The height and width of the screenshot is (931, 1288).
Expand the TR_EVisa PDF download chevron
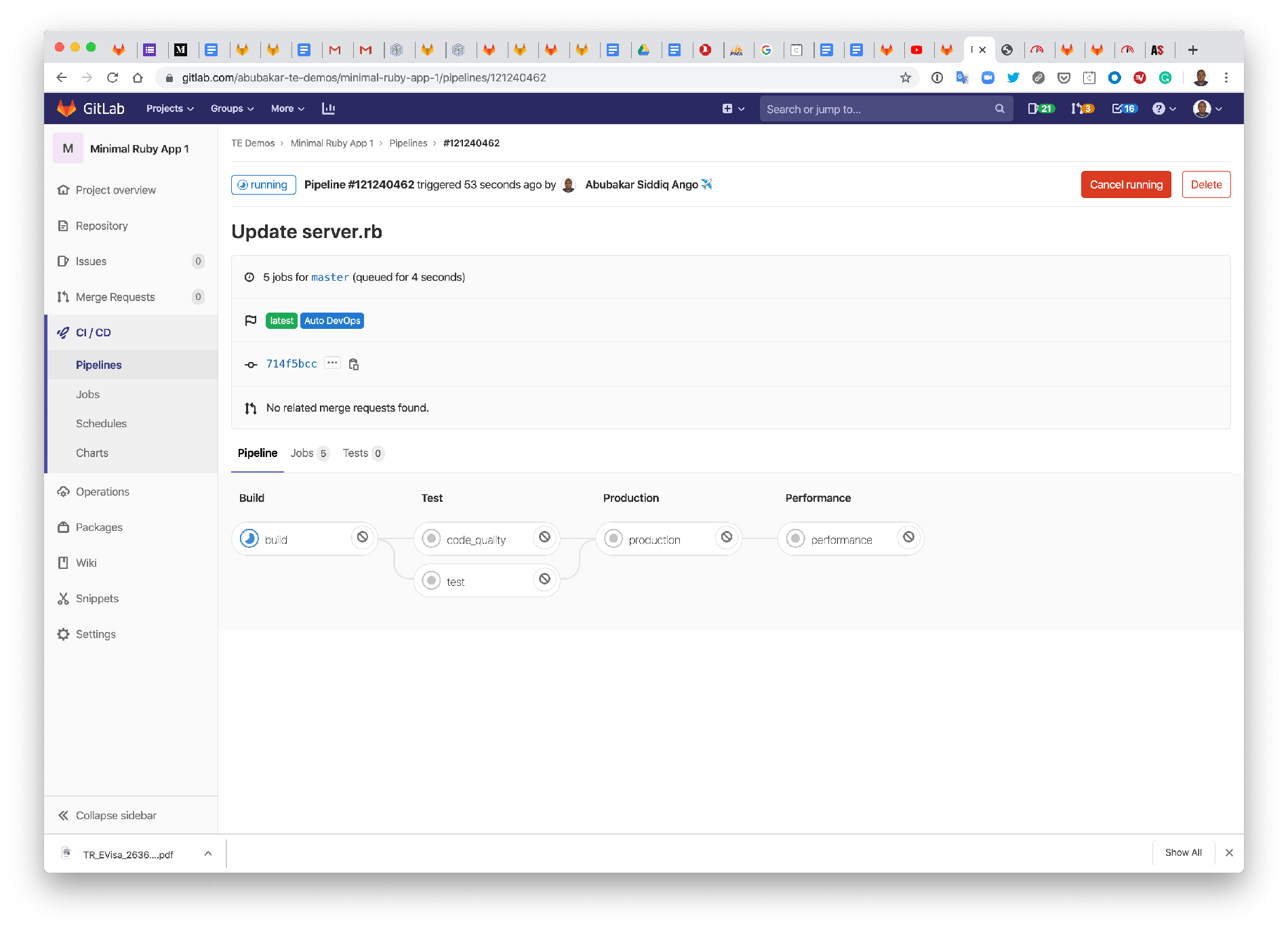(x=208, y=853)
